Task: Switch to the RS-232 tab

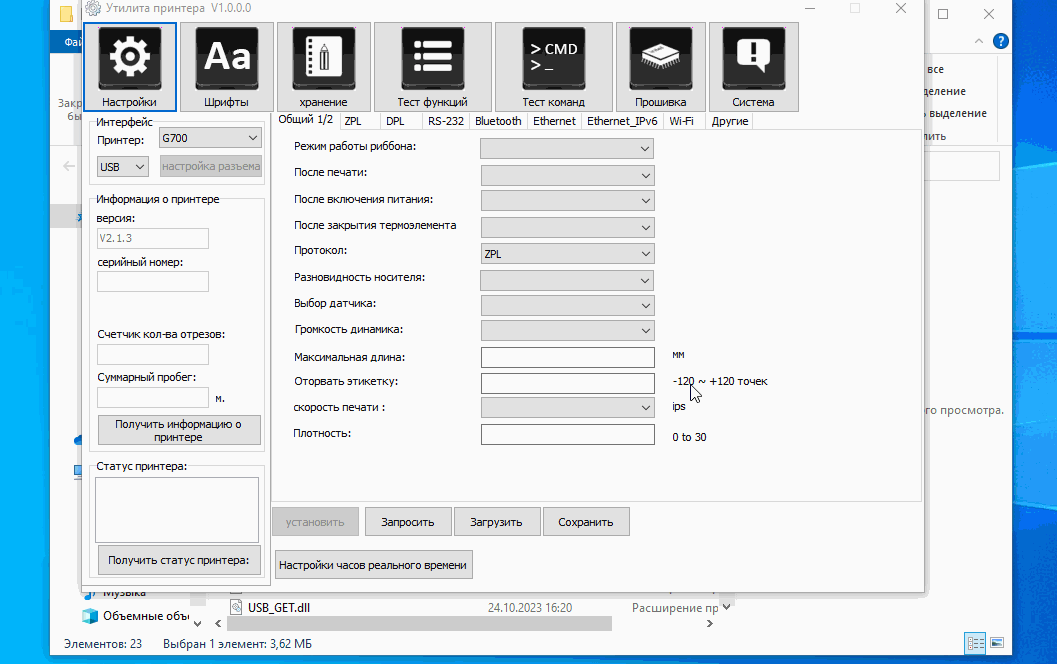Action: pyautogui.click(x=446, y=121)
